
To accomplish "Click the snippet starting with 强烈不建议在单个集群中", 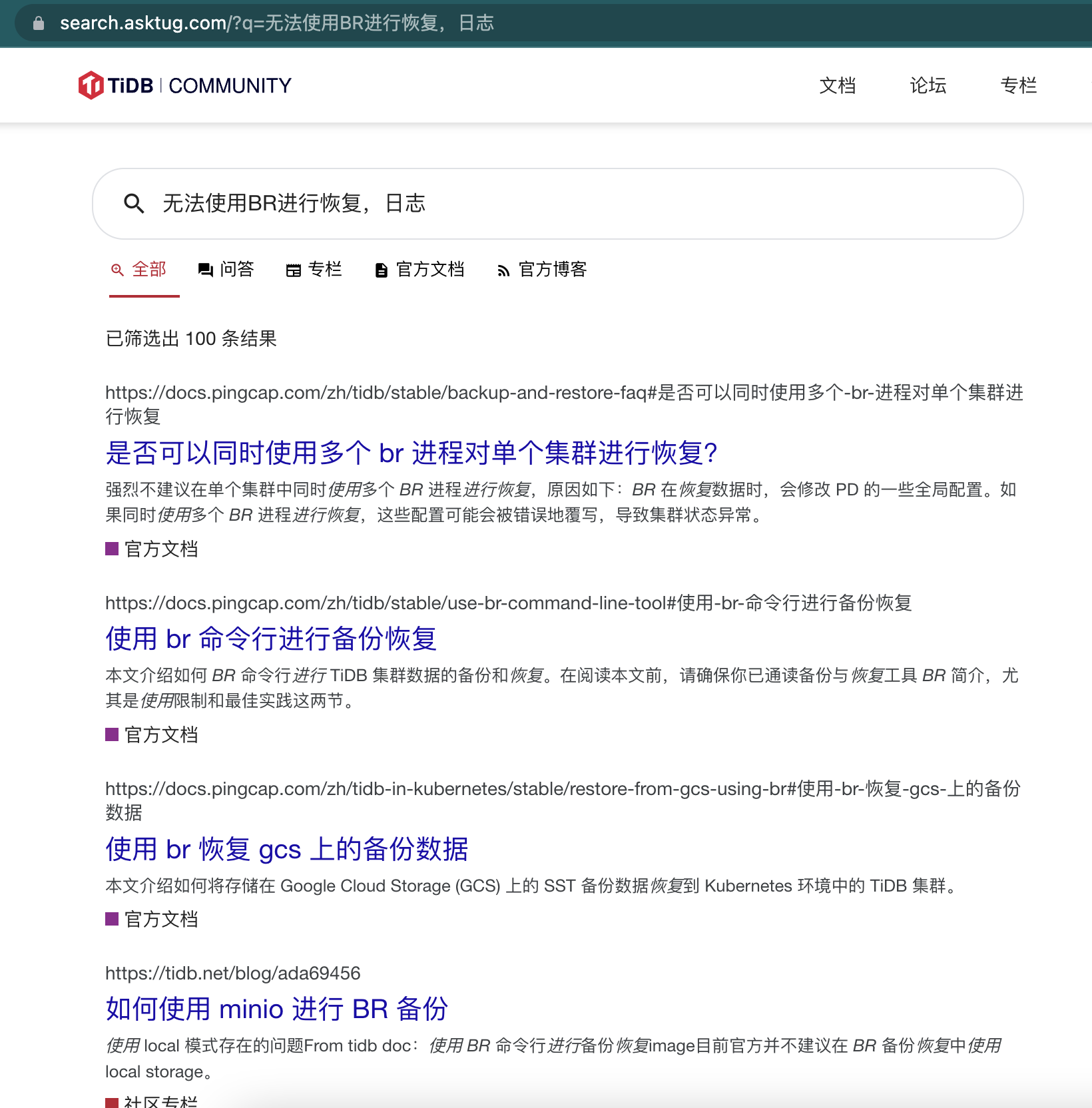I will 561,502.
